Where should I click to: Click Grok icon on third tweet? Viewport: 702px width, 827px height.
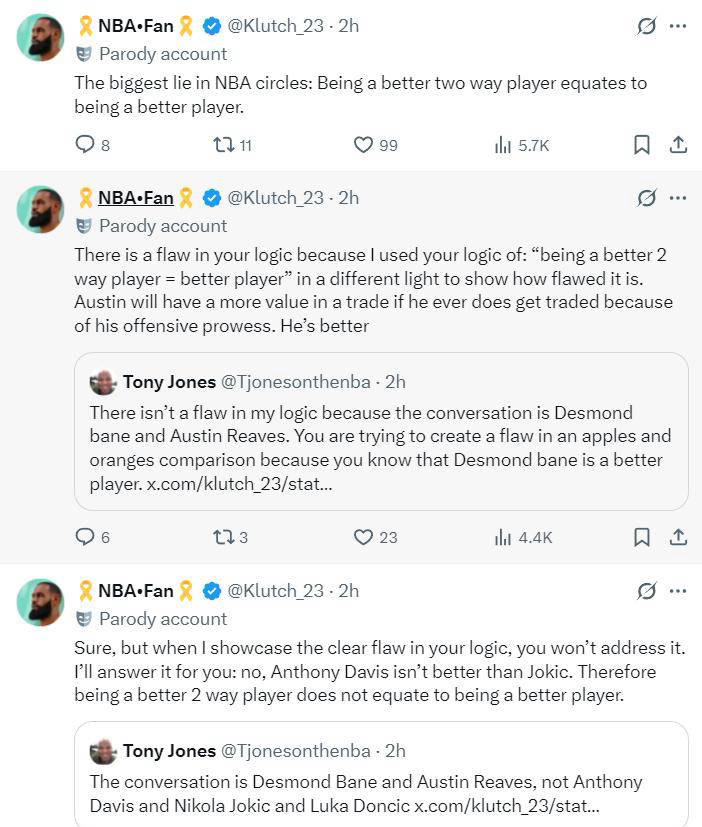tap(647, 591)
